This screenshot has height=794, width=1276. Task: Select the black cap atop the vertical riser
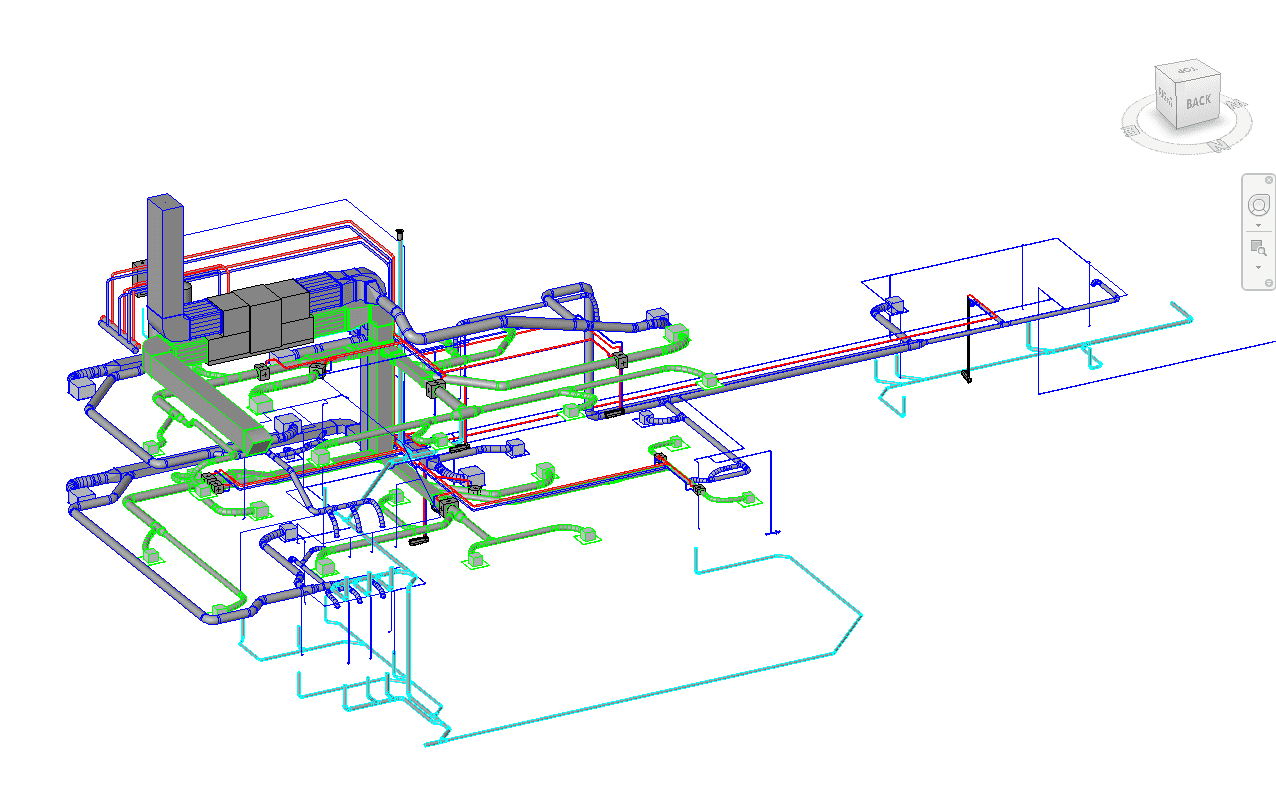(401, 232)
